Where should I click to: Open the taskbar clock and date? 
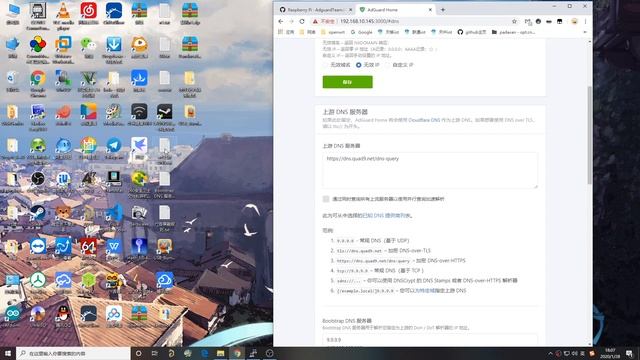(x=610, y=353)
